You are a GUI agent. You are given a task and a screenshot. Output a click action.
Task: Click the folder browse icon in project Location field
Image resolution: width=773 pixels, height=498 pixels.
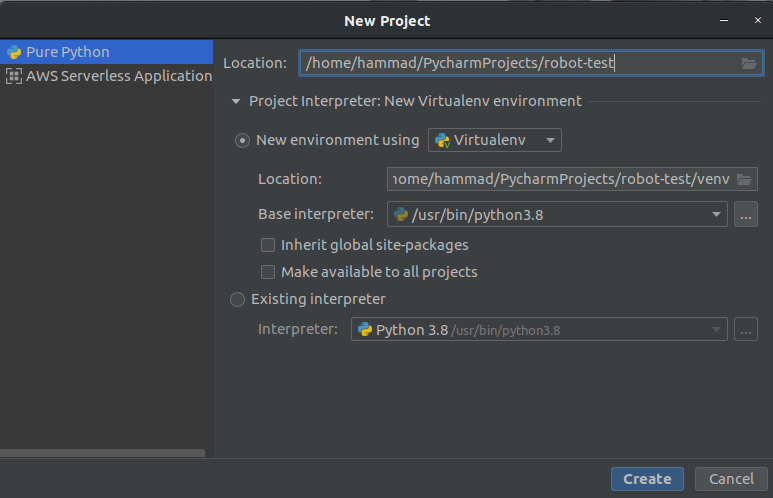(x=749, y=63)
